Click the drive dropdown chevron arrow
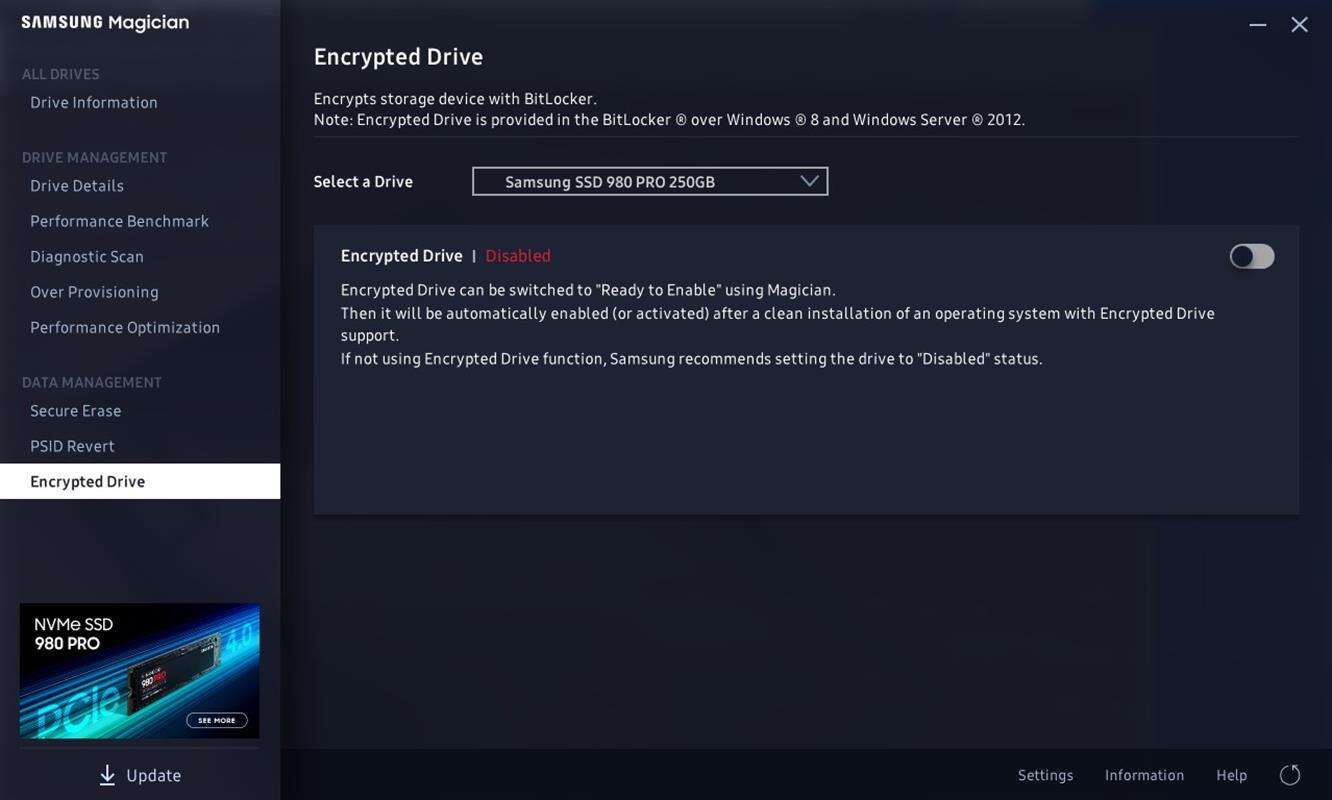This screenshot has height=800, width=1332. (809, 181)
